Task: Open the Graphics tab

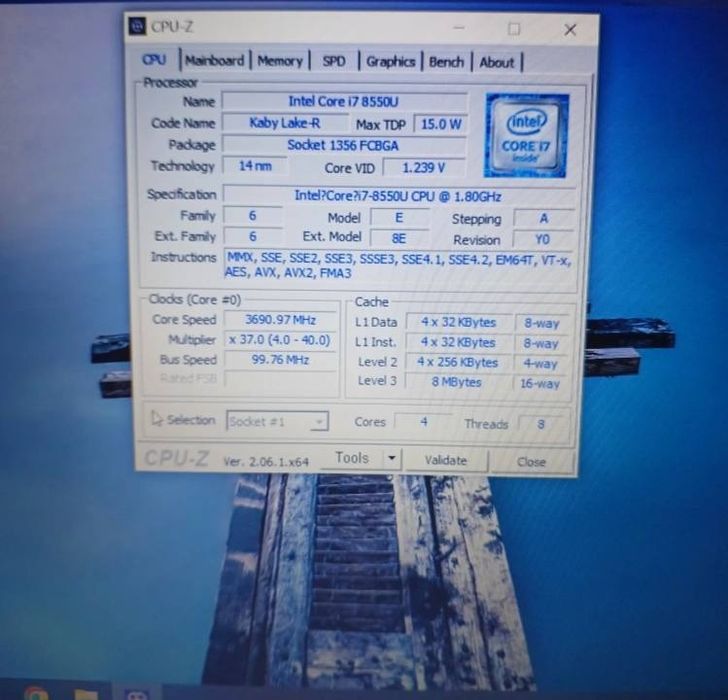Action: click(x=390, y=61)
